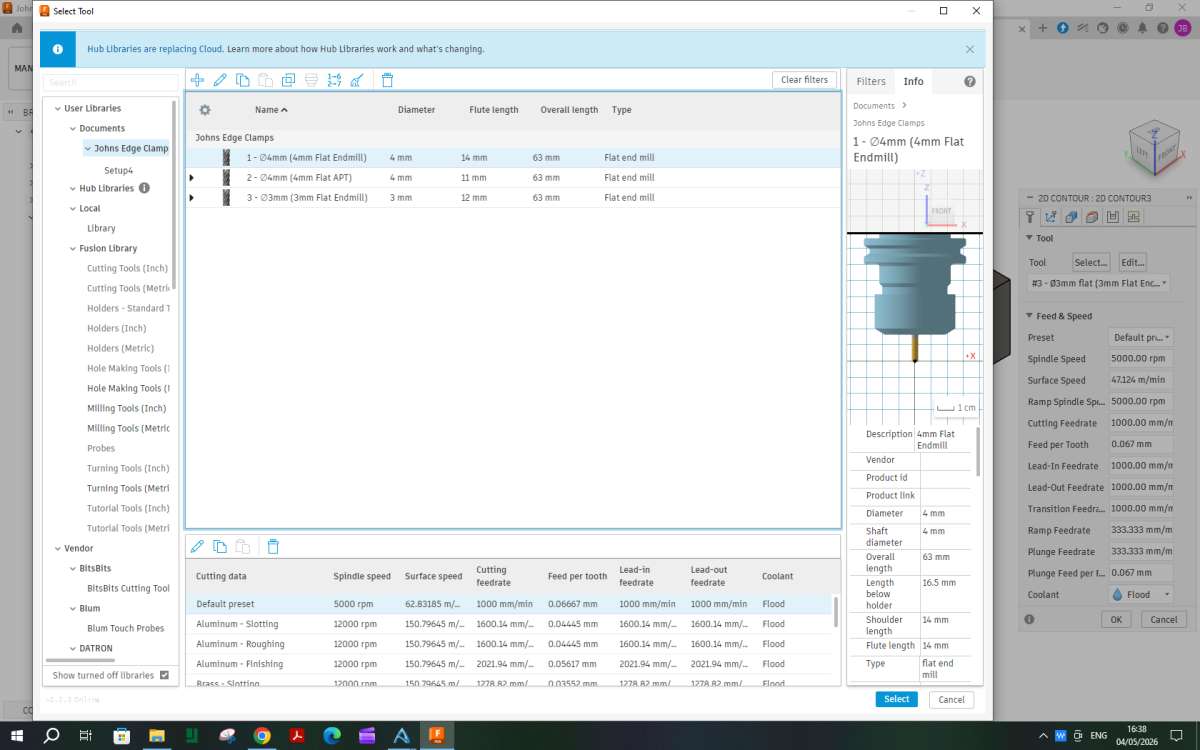
Task: Click the Edit tool pencil icon
Action: click(x=220, y=80)
